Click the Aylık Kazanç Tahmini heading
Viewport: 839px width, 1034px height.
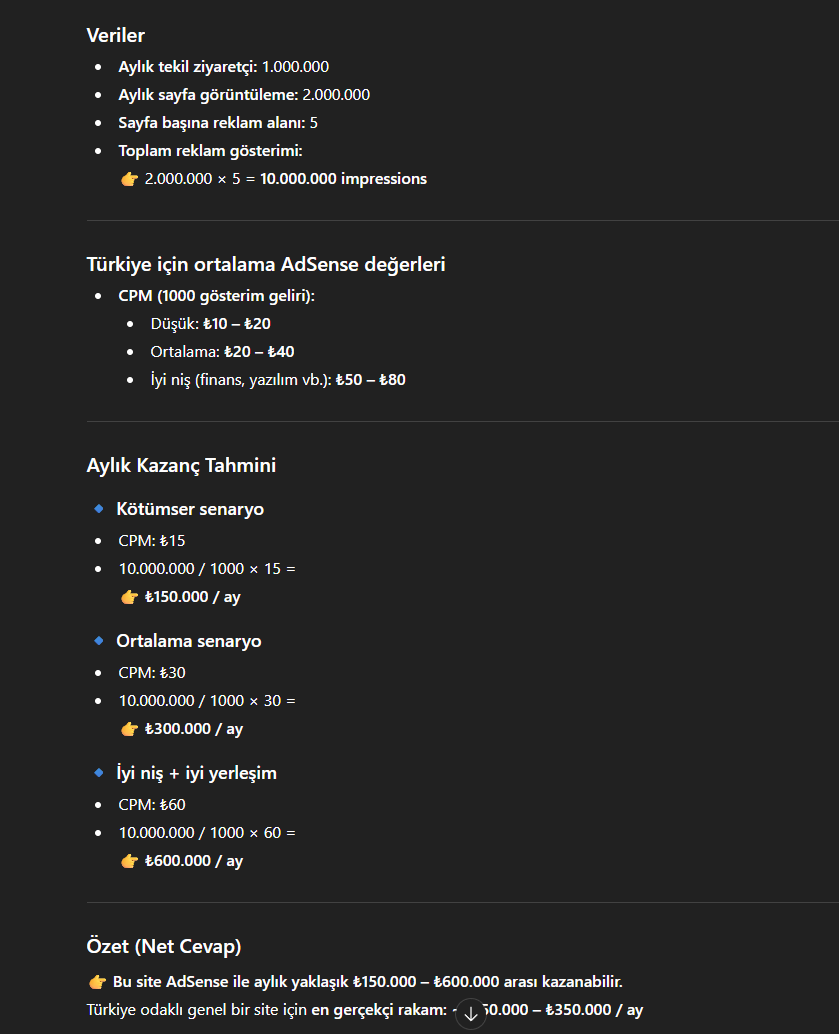181,466
